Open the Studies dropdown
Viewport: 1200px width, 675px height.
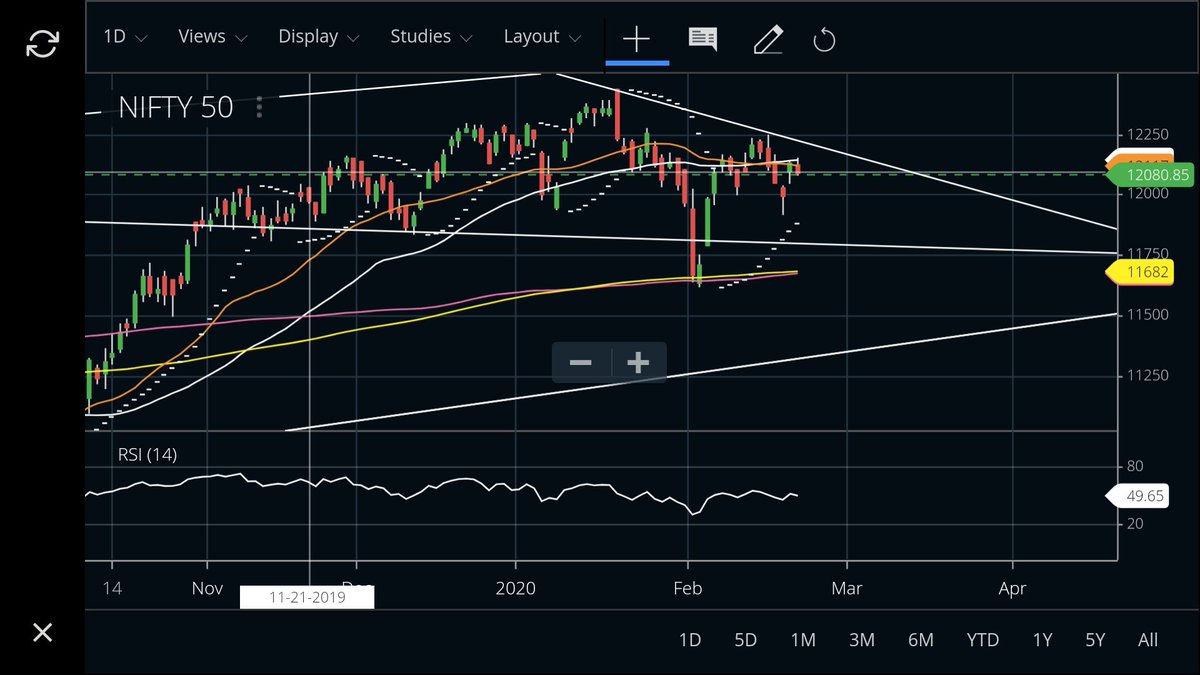pyautogui.click(x=430, y=36)
